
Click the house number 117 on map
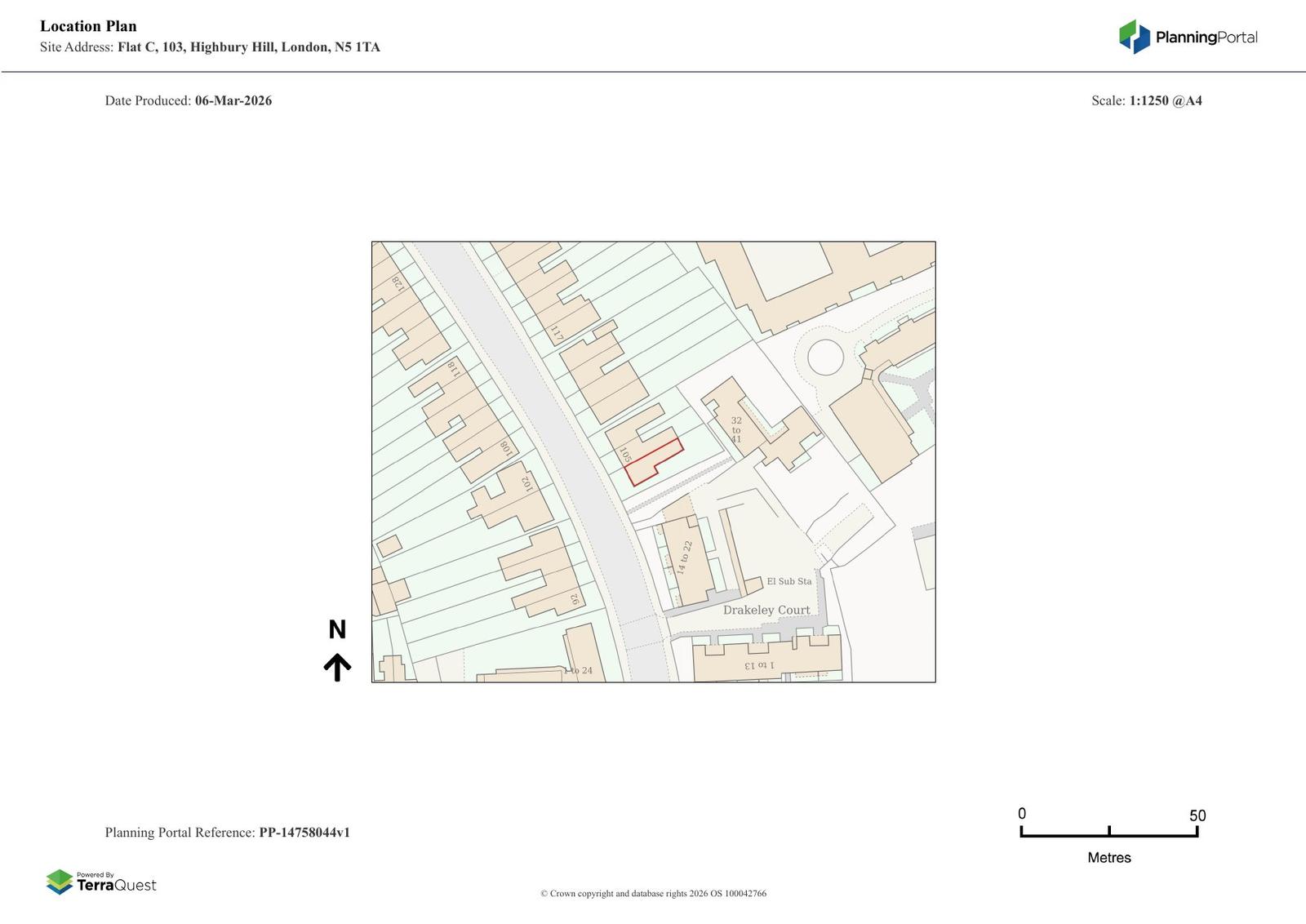(x=557, y=334)
